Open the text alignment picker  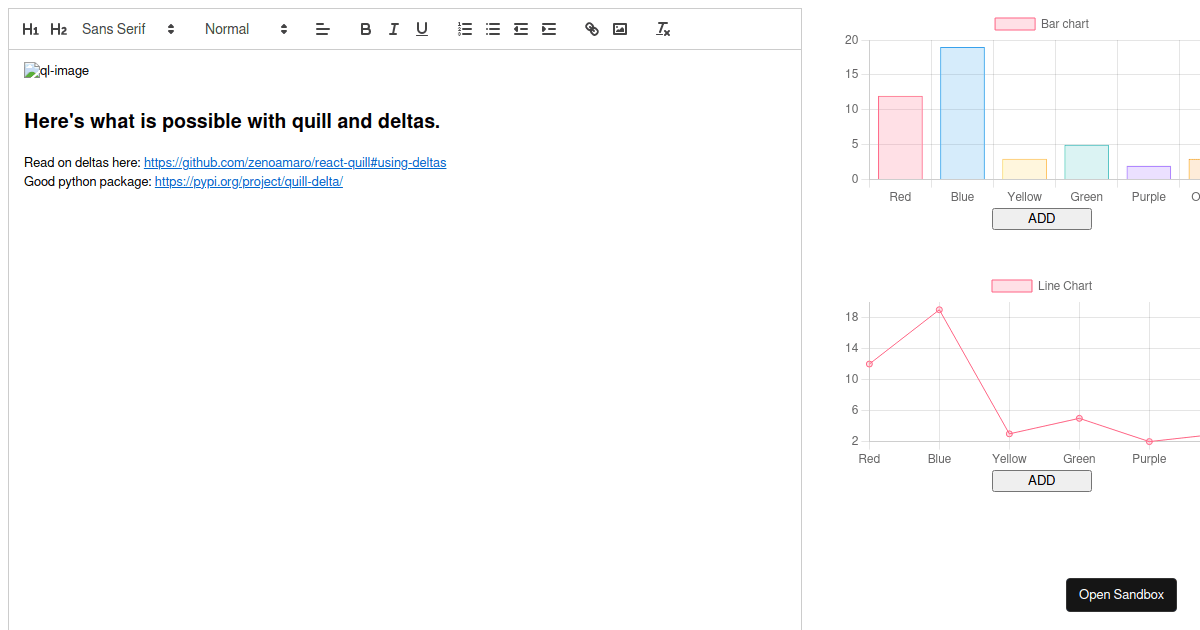(322, 29)
